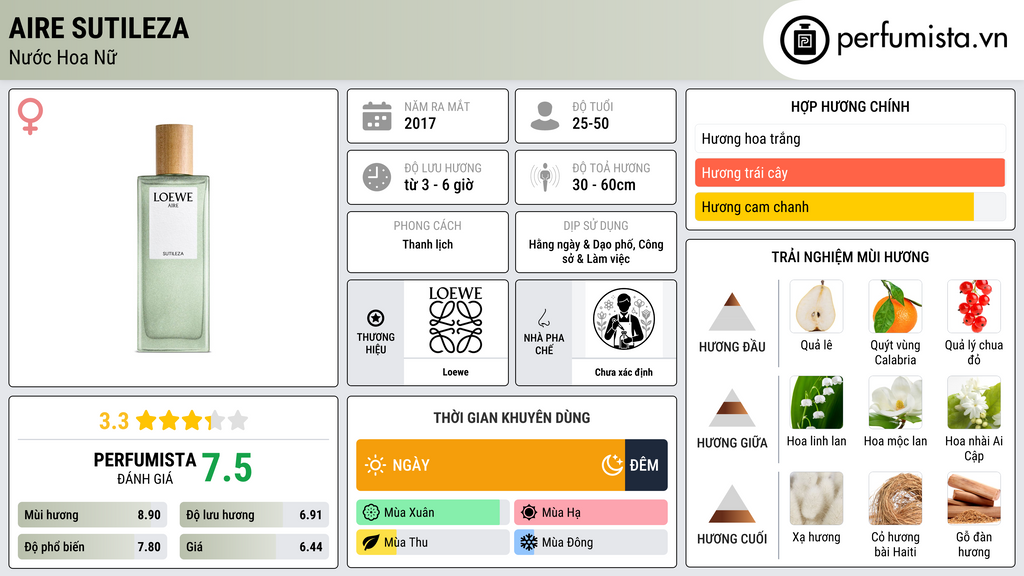
Task: Click the AIRE SUTILEZA title
Action: click(99, 28)
